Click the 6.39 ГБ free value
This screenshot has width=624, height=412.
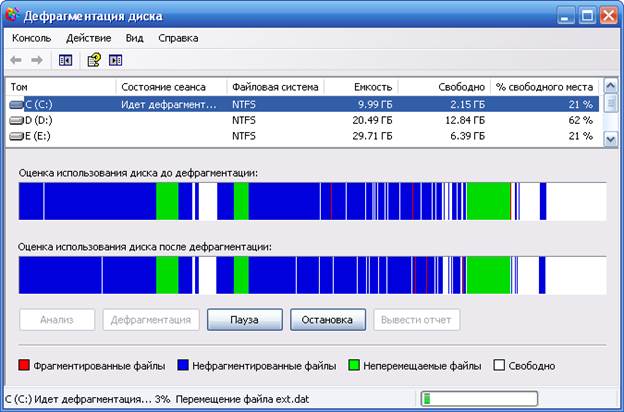[468, 136]
